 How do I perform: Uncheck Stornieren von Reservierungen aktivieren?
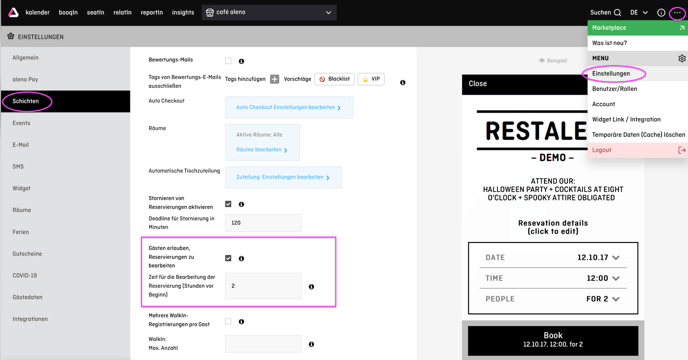pos(228,204)
